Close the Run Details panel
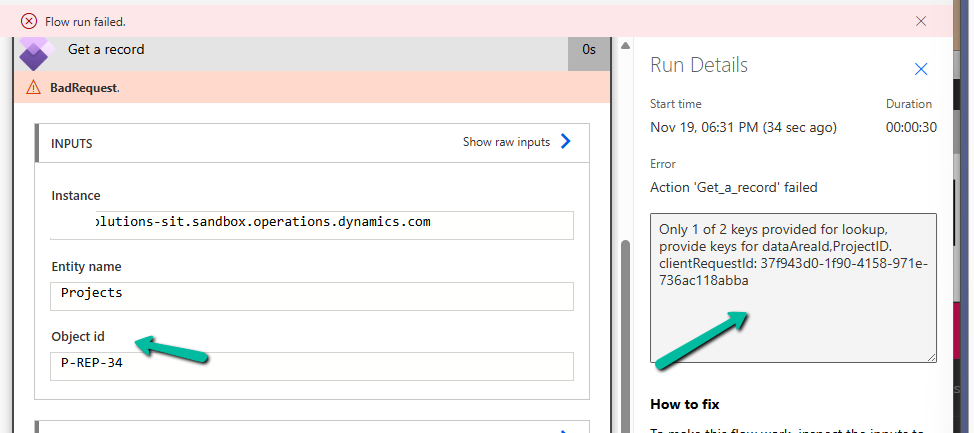This screenshot has width=974, height=433. [921, 69]
